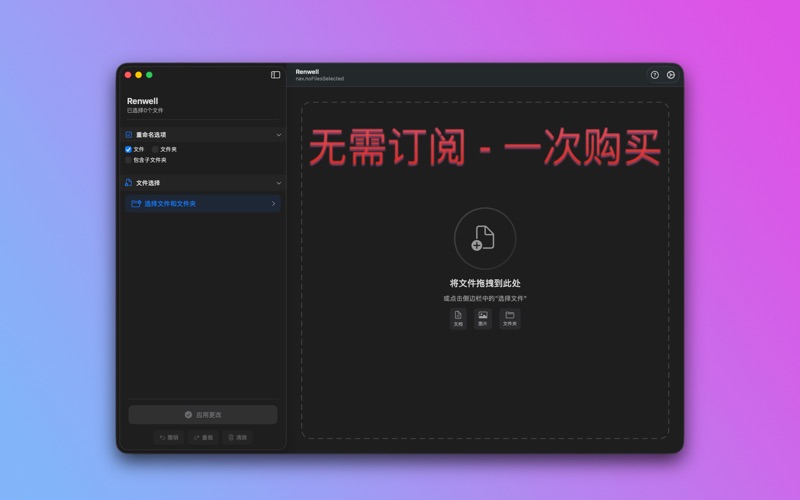Screen dimensions: 800x500
Task: Click the 撤销 undo button
Action: 169,437
